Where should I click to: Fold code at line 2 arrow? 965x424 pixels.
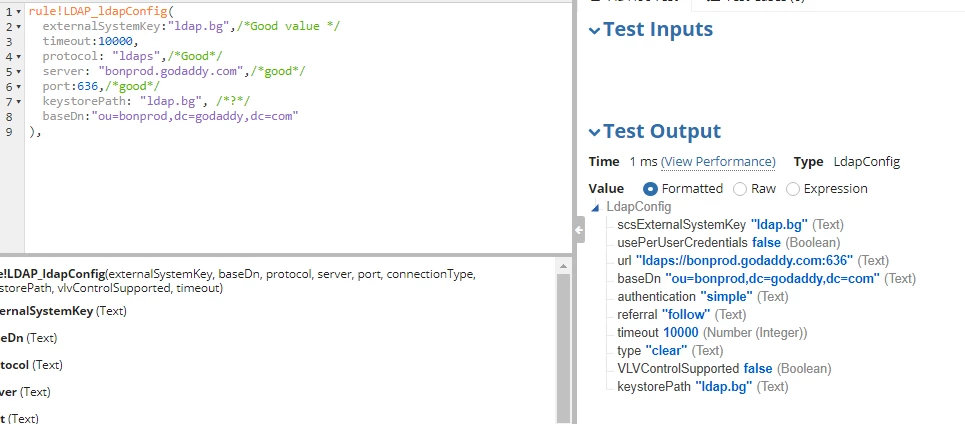point(19,26)
